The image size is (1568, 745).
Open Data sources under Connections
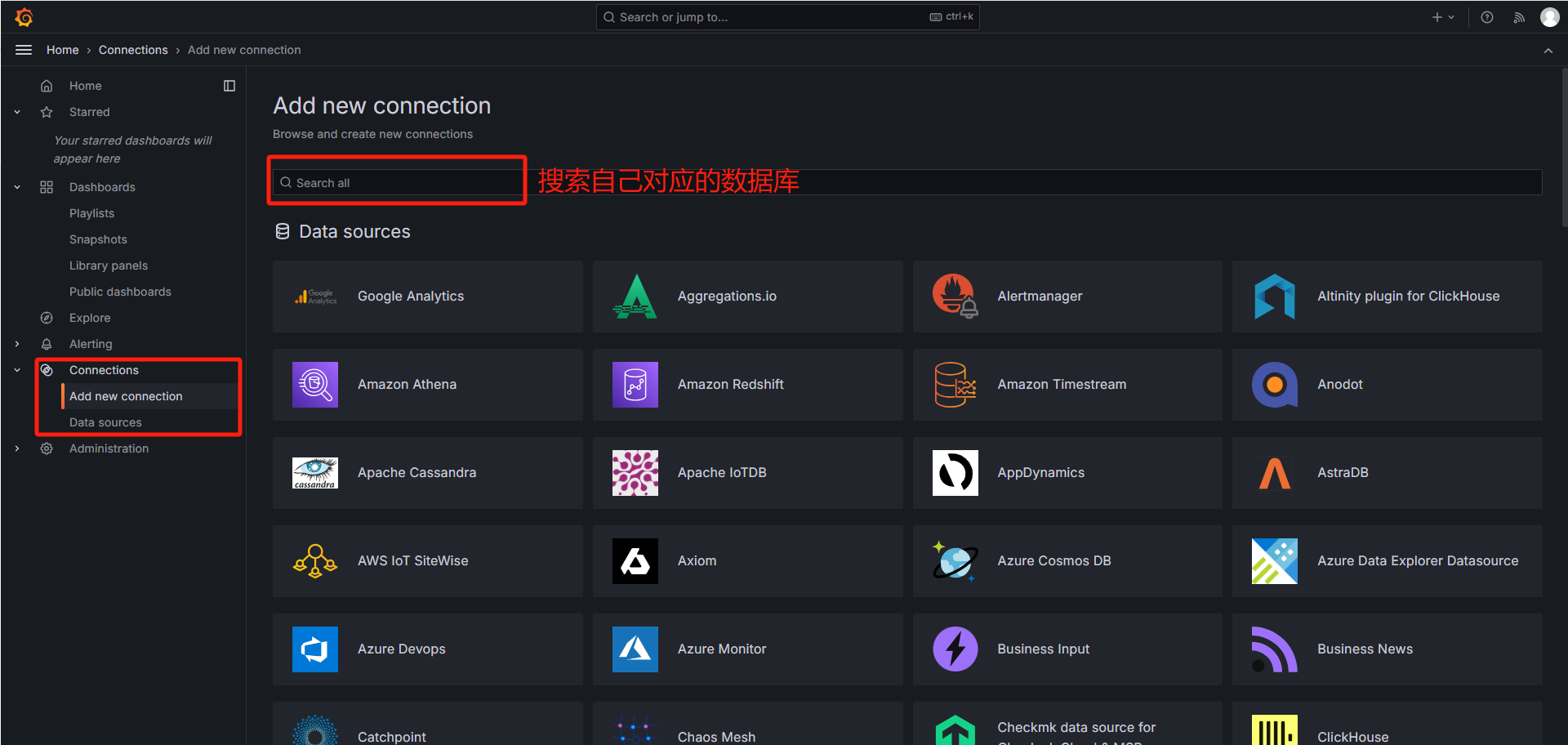pos(105,422)
